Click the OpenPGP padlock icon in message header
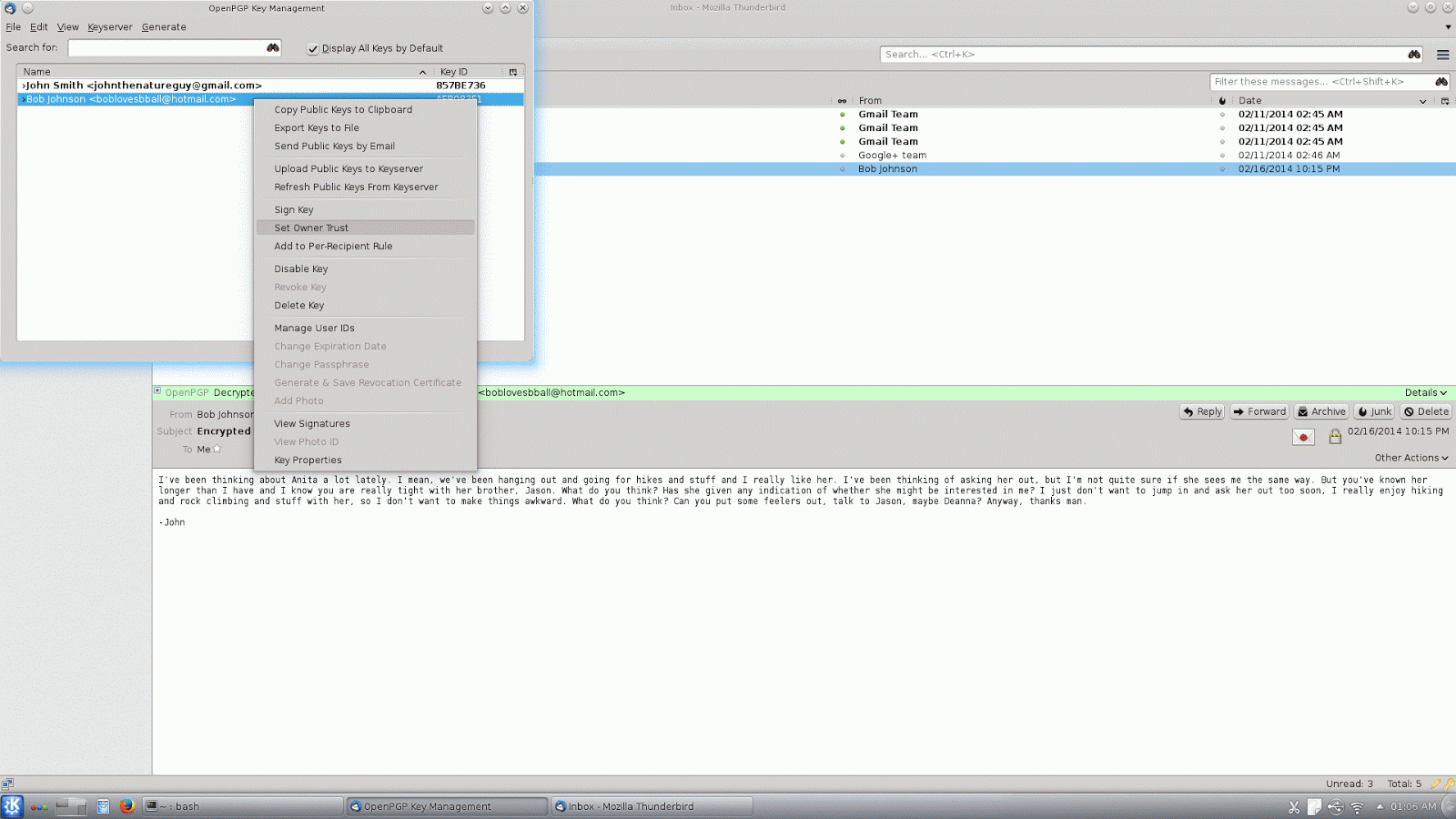Screen dimensions: 1456x819 1335,437
